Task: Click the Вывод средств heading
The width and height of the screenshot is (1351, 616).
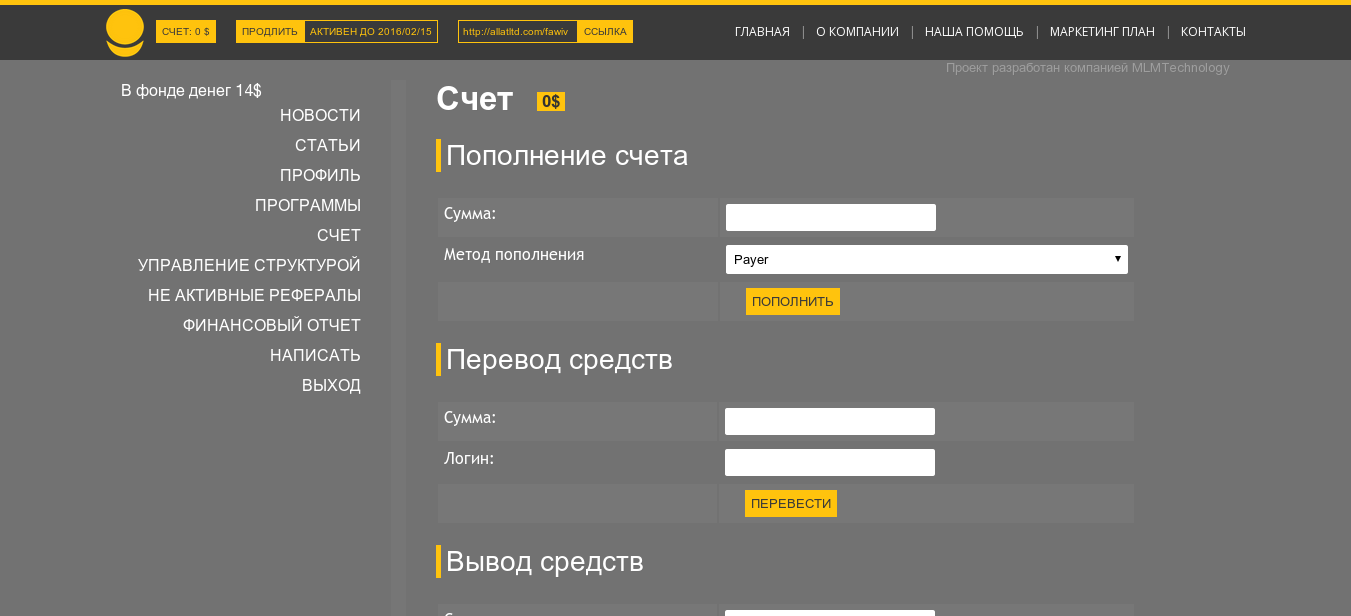Action: [x=545, y=562]
